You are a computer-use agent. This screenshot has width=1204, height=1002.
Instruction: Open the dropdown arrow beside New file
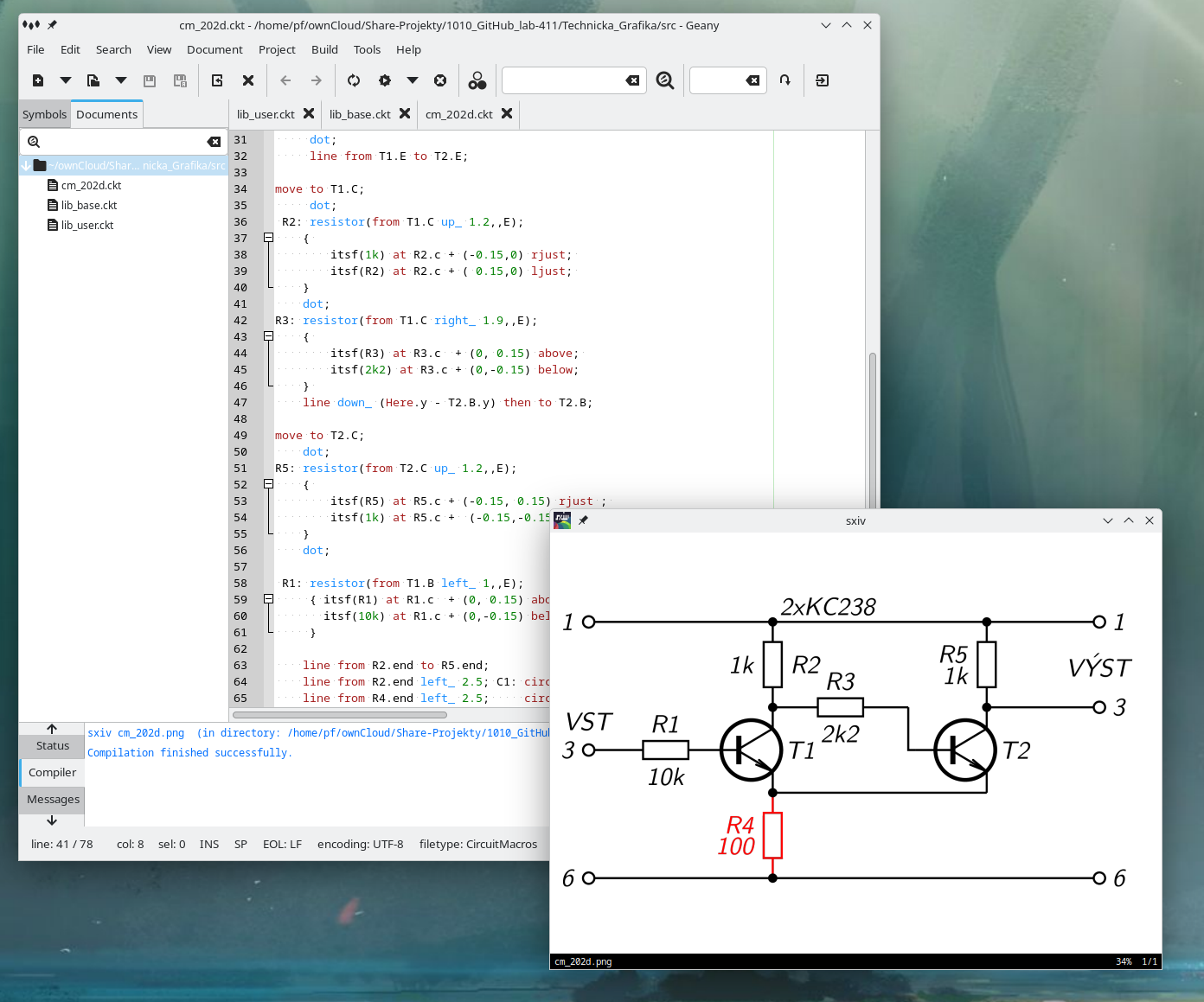pyautogui.click(x=66, y=80)
